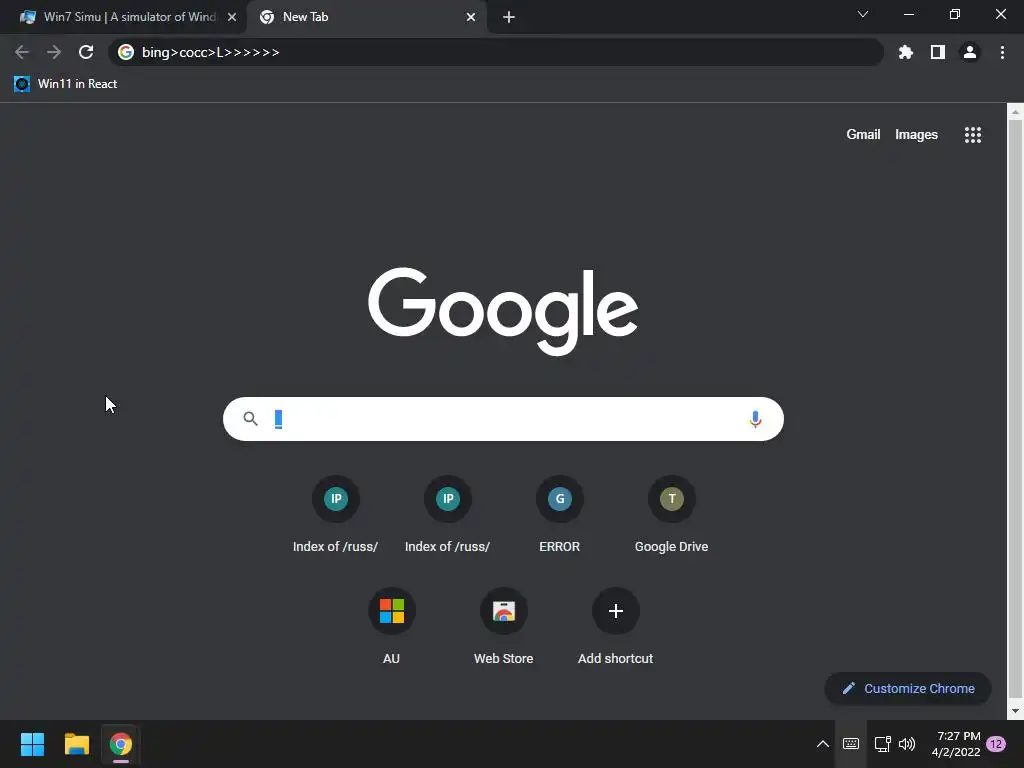
Task: Click the Google logo
Action: pos(503,311)
